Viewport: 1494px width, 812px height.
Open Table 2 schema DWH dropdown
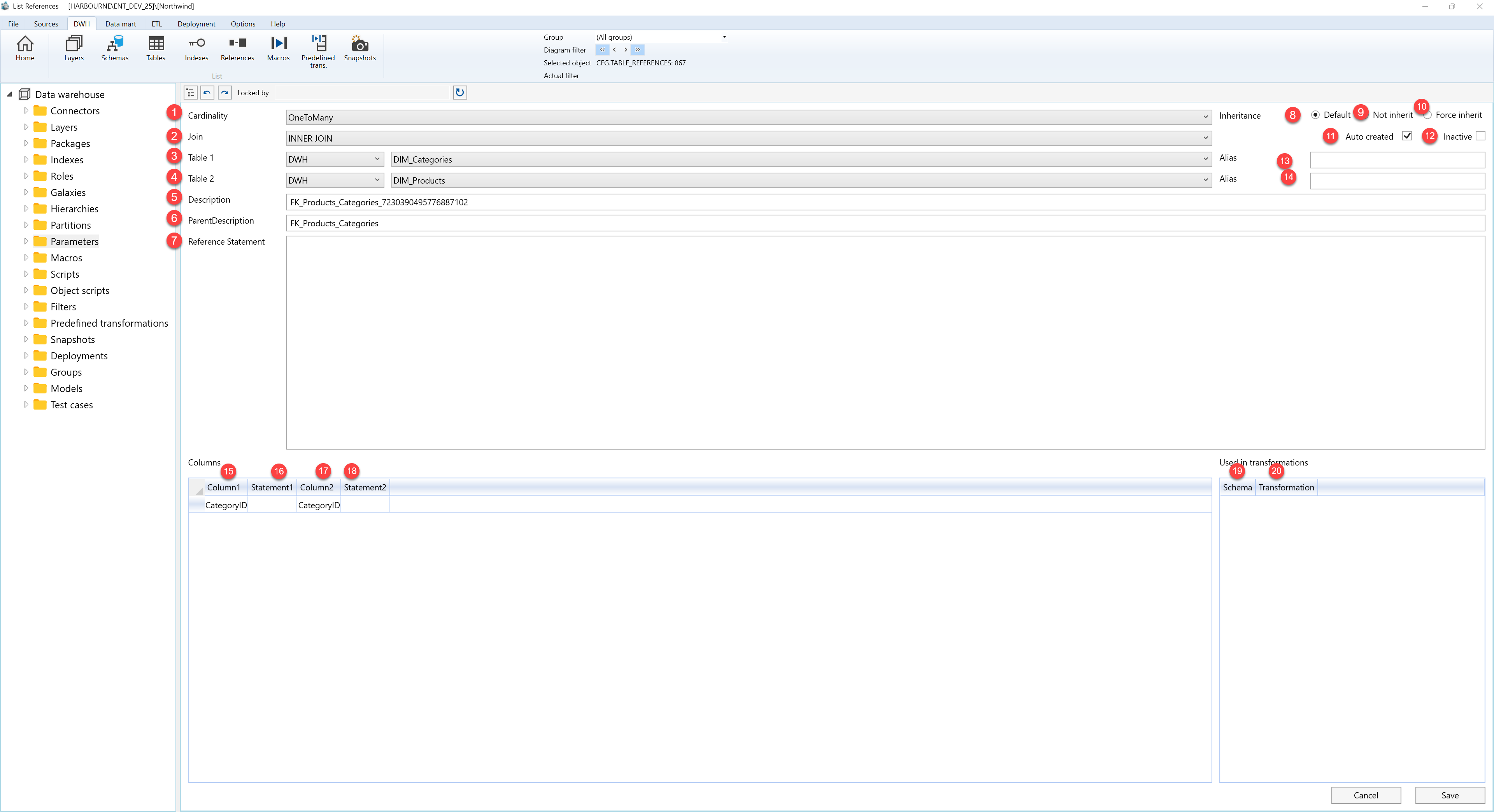tap(335, 180)
